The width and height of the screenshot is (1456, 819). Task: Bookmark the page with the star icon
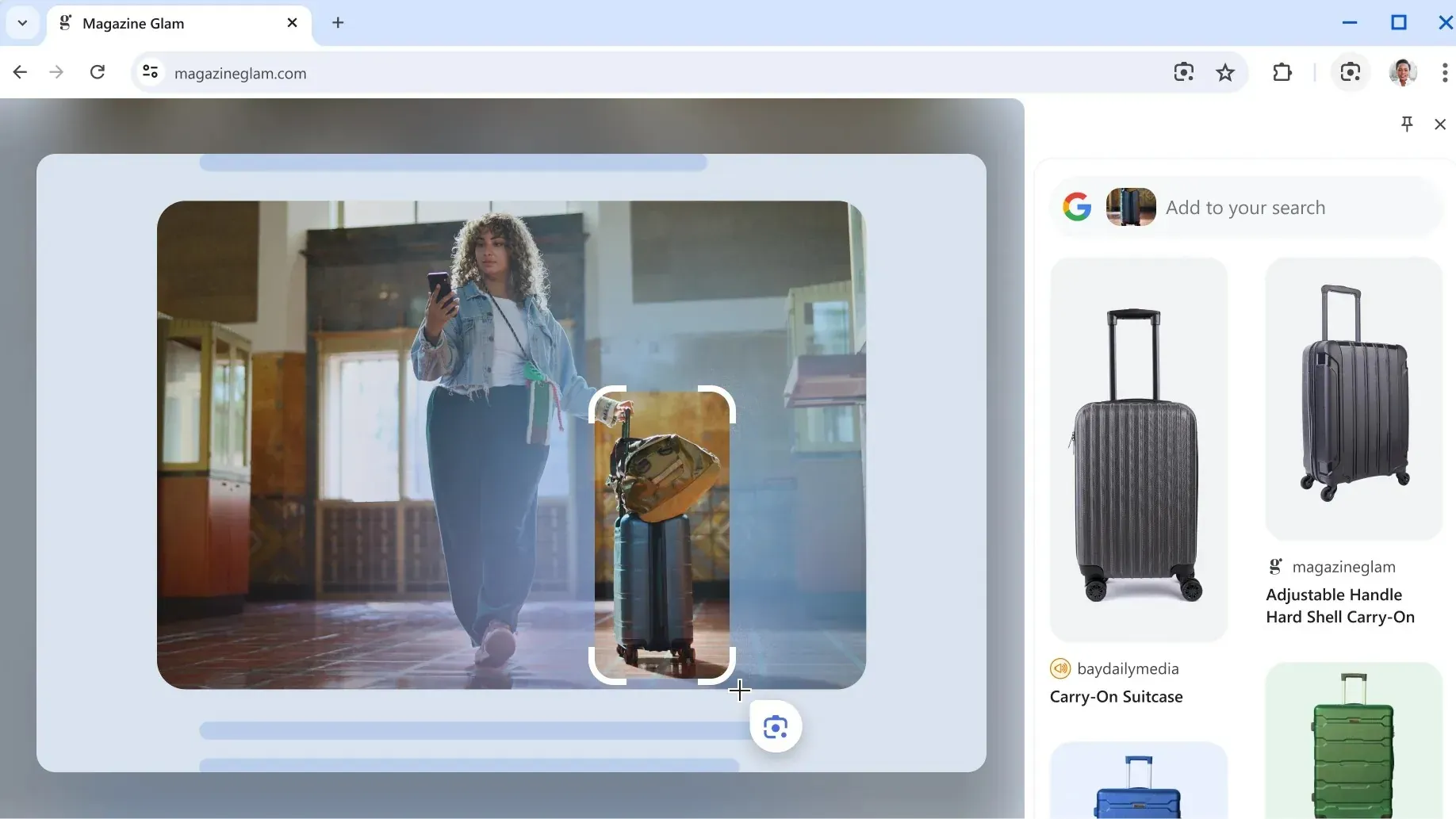[1225, 72]
